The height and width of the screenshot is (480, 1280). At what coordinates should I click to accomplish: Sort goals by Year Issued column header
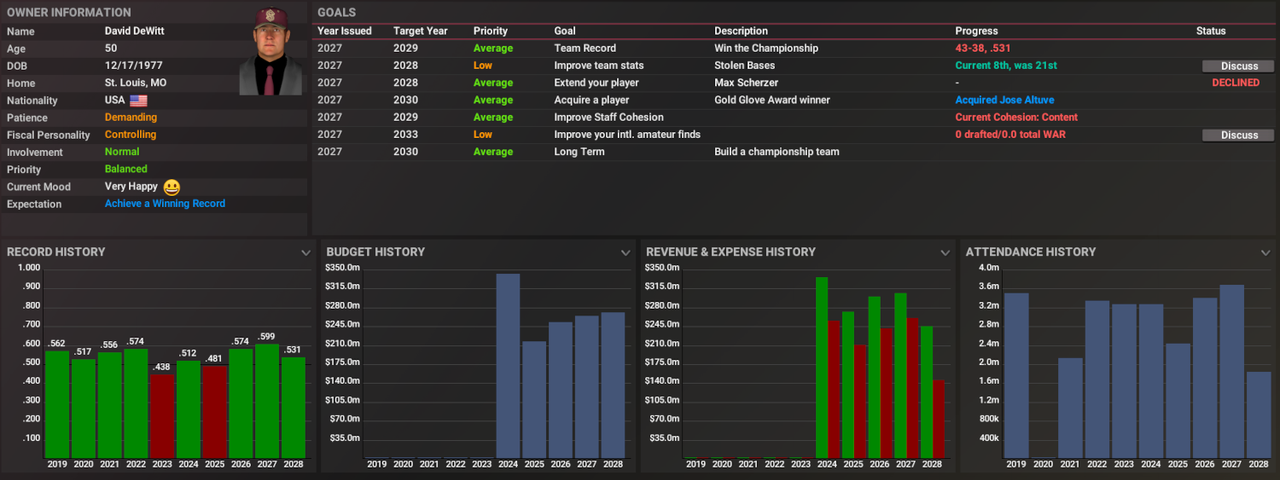(x=344, y=31)
